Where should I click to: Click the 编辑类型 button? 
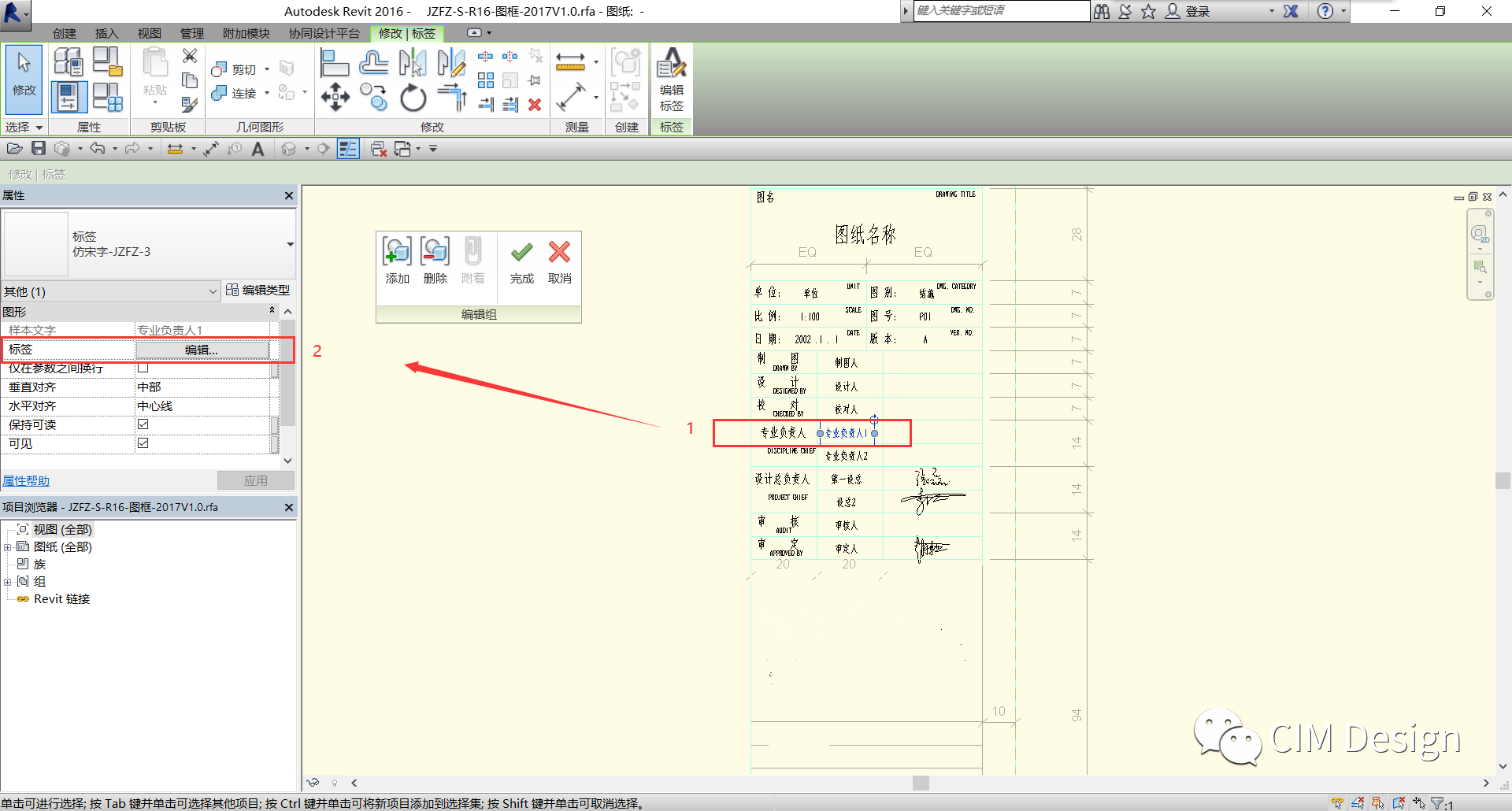click(258, 291)
